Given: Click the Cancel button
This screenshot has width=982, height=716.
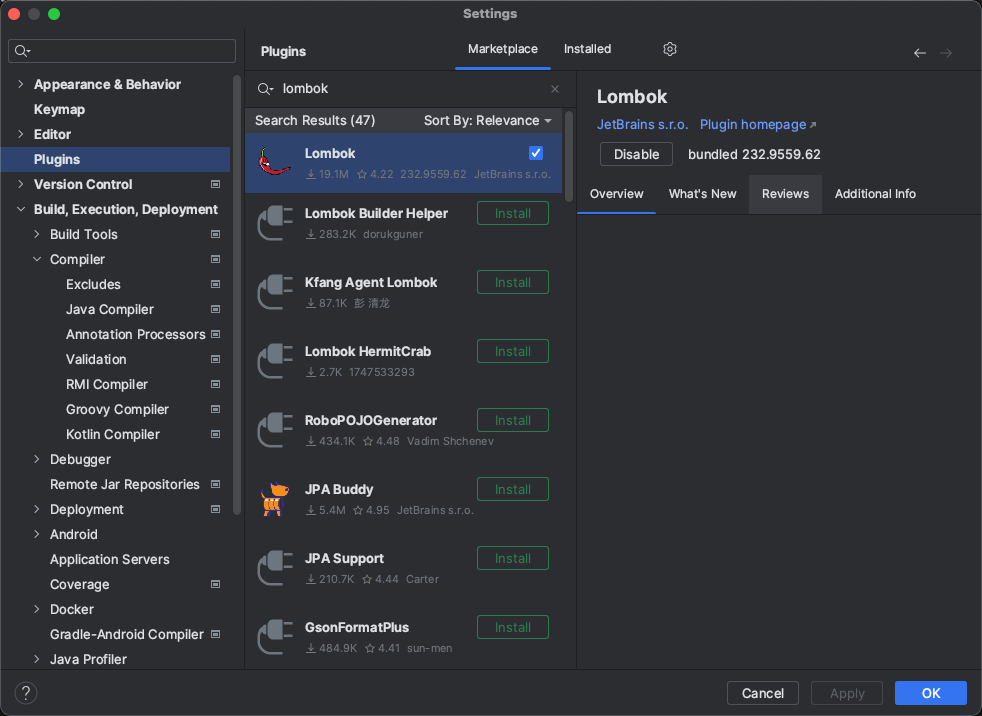Looking at the screenshot, I should click(x=762, y=693).
